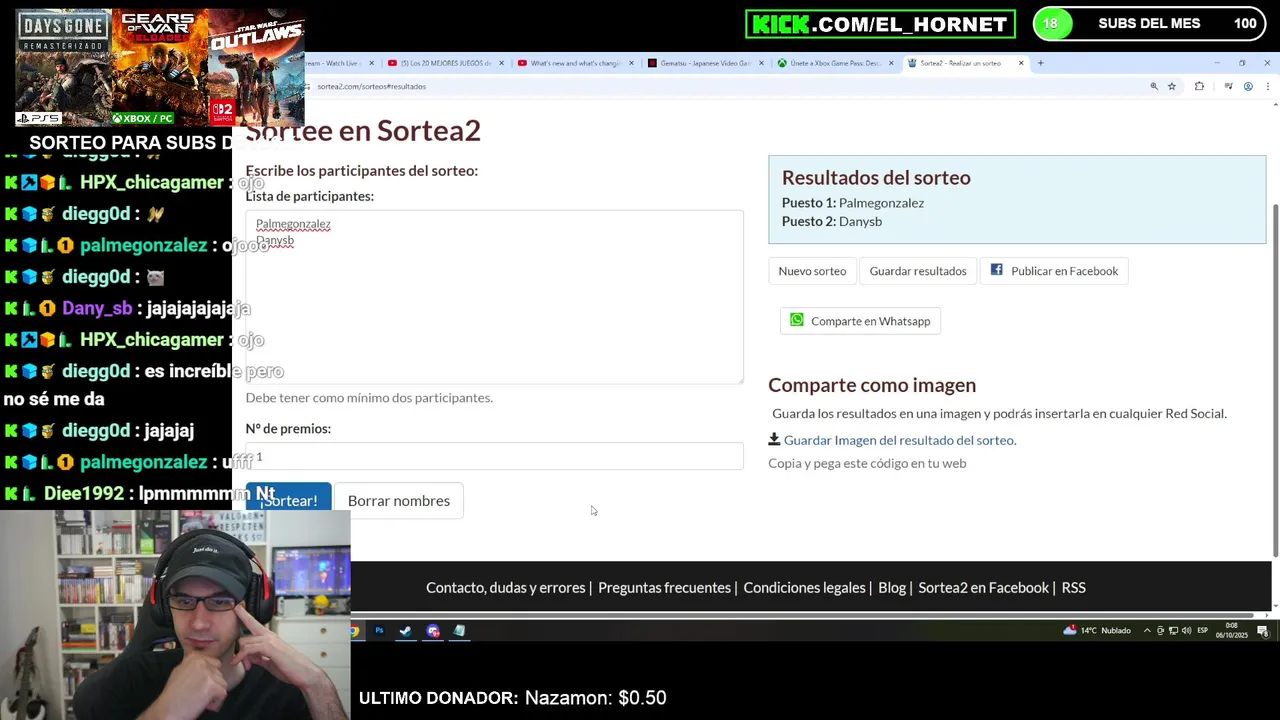Click Puesto 1: Palmegonzalez result
This screenshot has width=1280, height=720.
tap(853, 203)
